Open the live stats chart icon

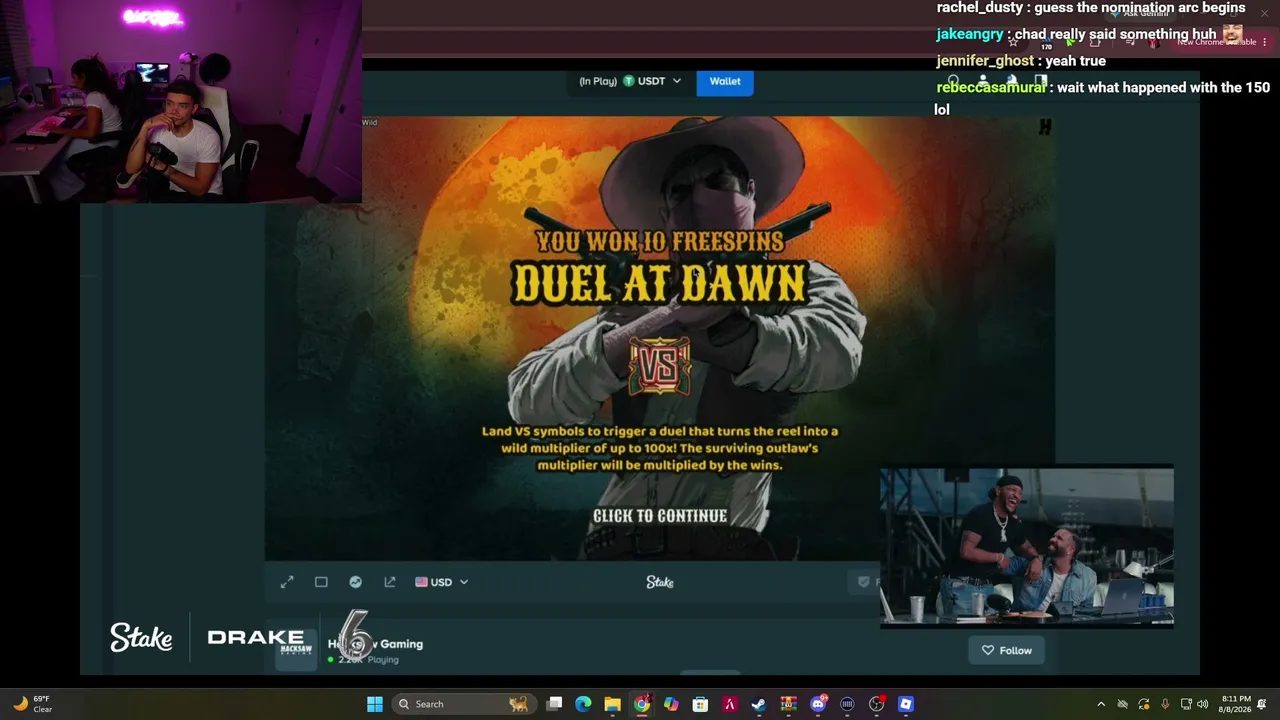[x=355, y=582]
